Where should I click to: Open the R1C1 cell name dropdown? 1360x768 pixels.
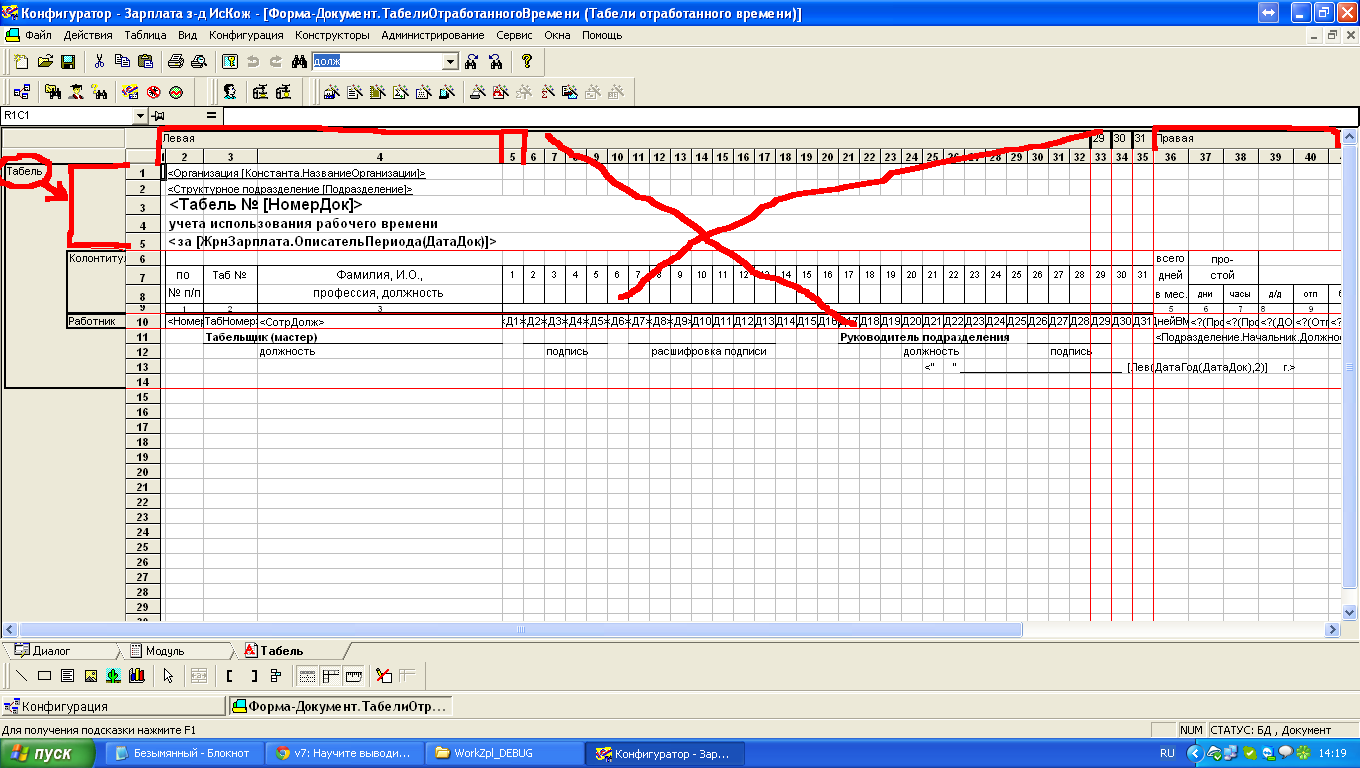coord(139,116)
